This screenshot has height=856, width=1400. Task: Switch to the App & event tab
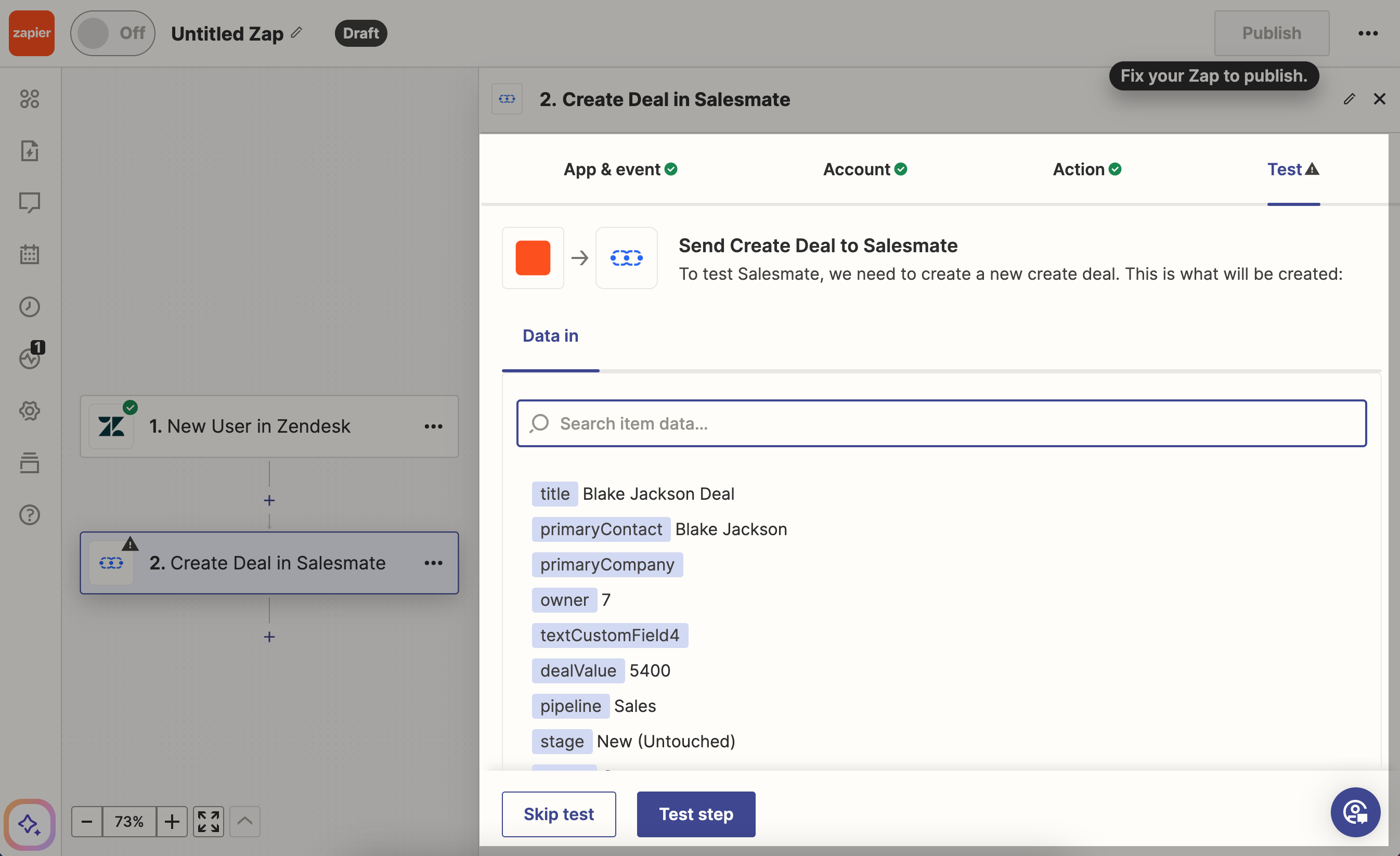point(620,169)
